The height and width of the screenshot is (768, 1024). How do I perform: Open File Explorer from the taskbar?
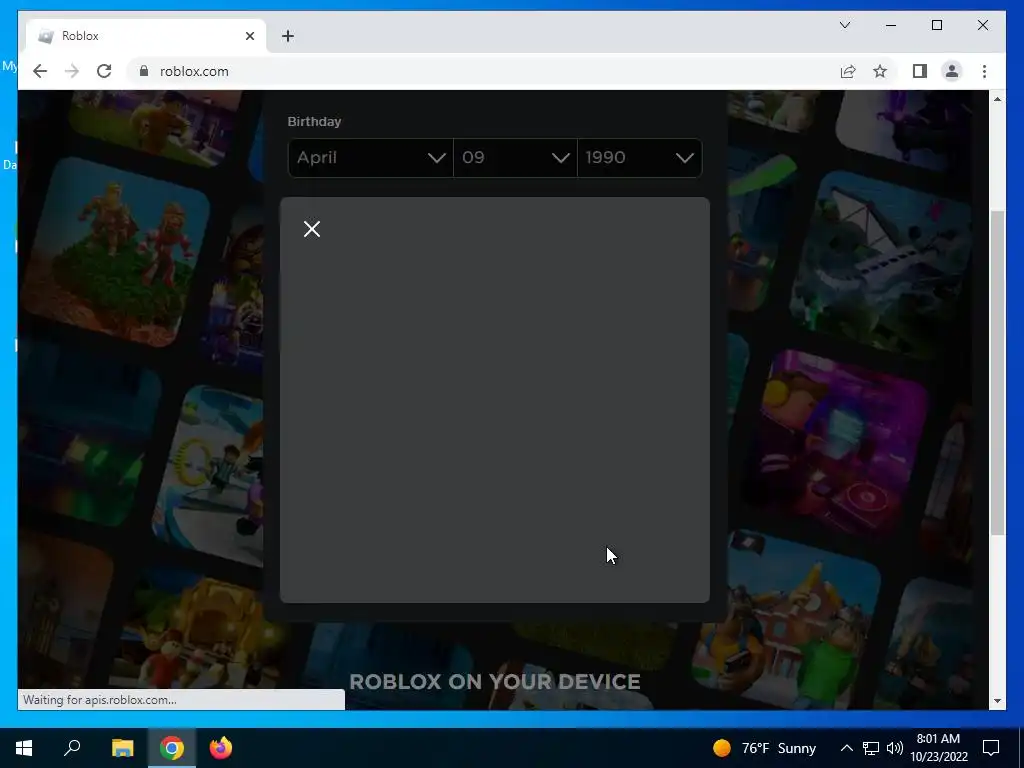[122, 748]
